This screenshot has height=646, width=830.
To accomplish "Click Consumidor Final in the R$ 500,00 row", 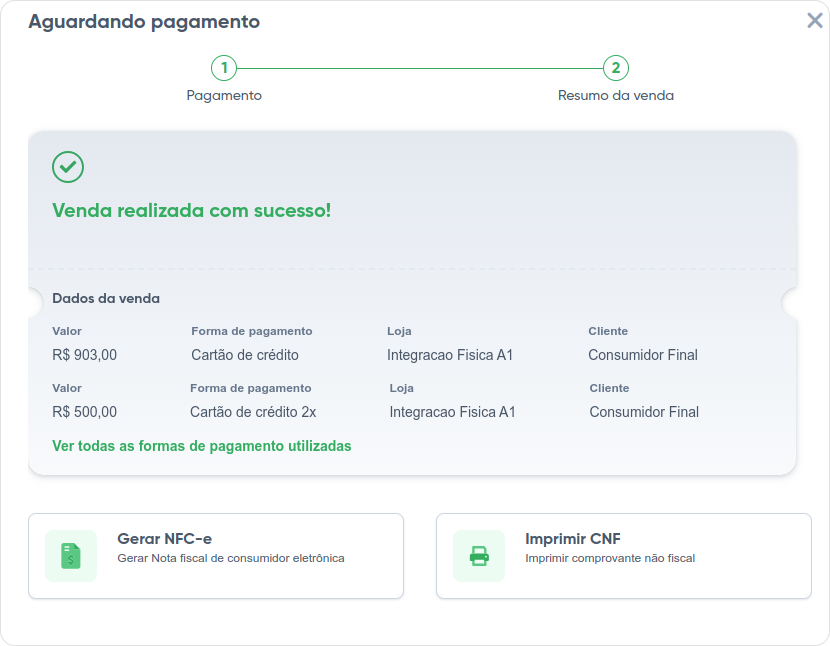I will 644,412.
